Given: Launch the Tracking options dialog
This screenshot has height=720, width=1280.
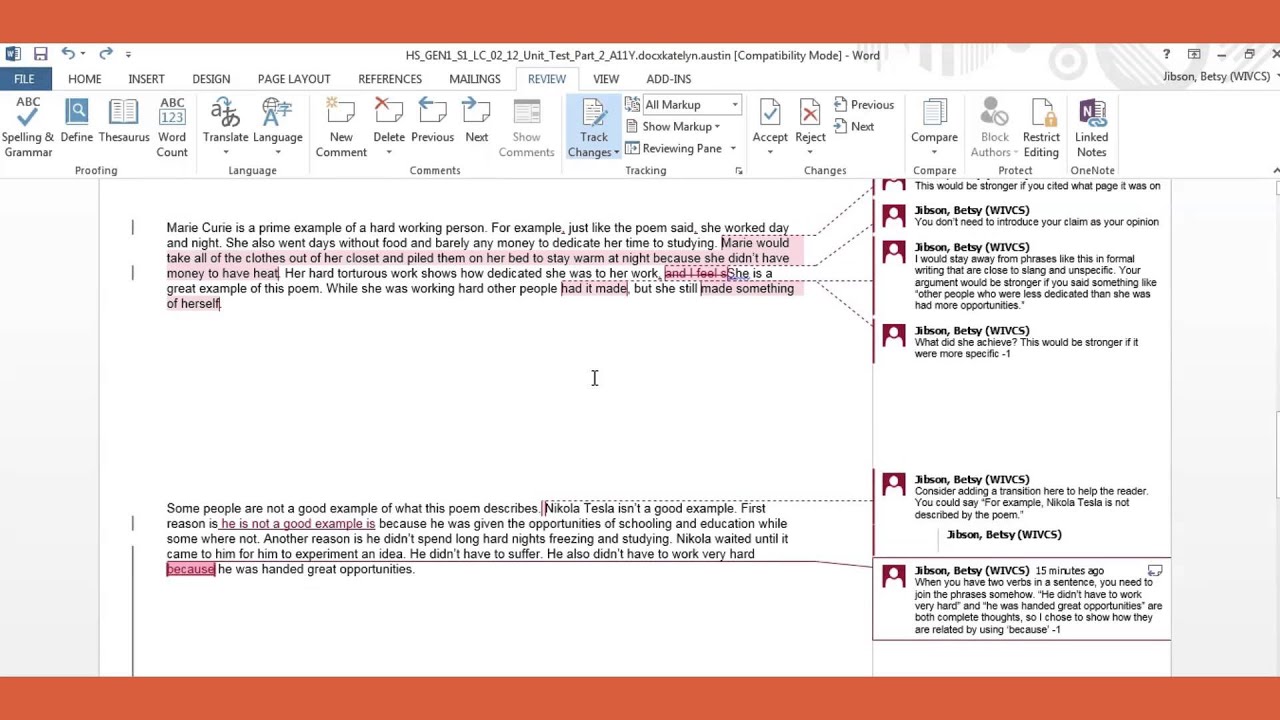Looking at the screenshot, I should (739, 171).
